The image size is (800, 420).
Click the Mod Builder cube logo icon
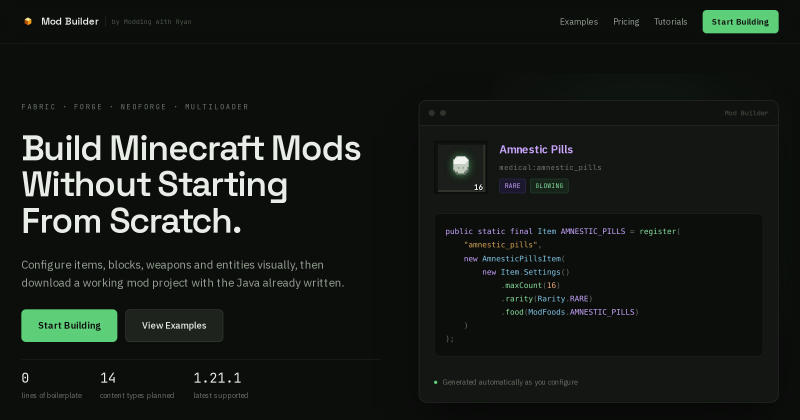click(28, 21)
